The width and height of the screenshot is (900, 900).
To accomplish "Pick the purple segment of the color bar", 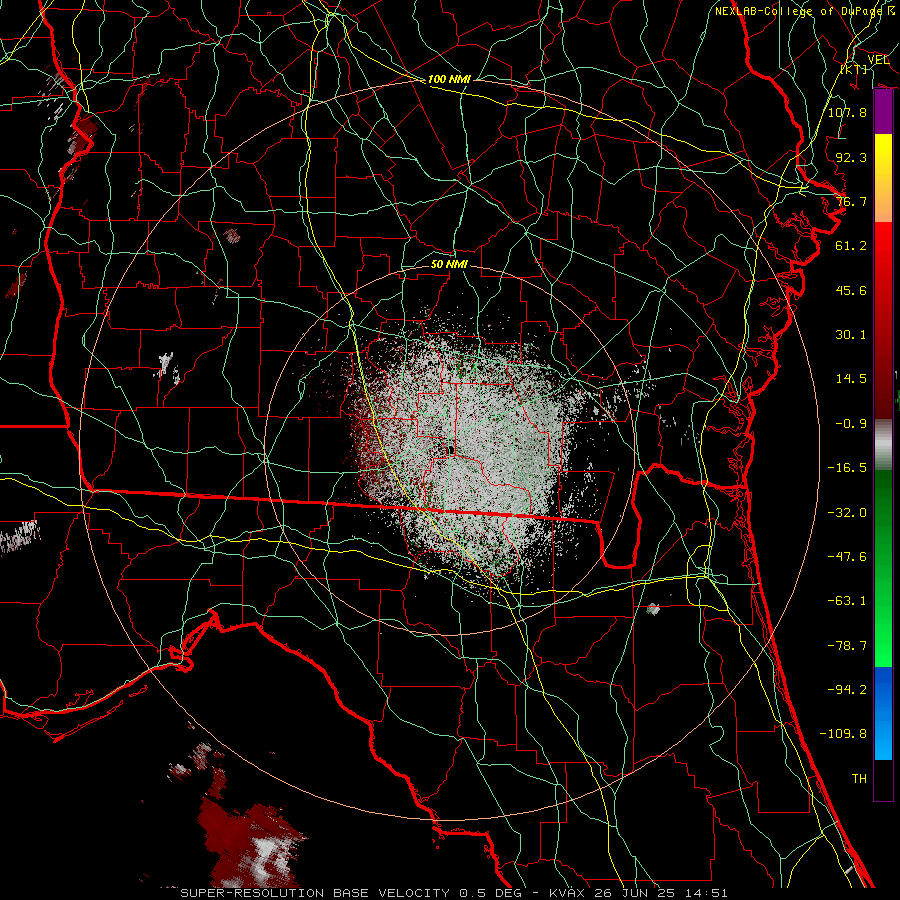I will [x=883, y=112].
